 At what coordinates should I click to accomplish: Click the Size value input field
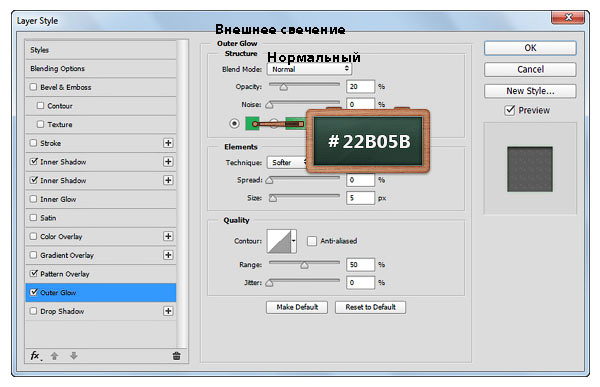click(360, 198)
